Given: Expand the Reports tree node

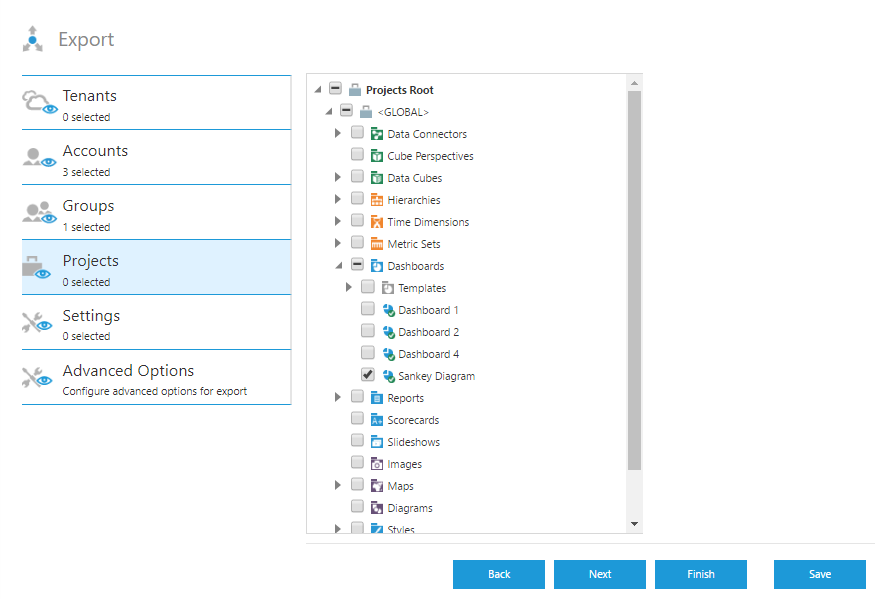Looking at the screenshot, I should 338,398.
